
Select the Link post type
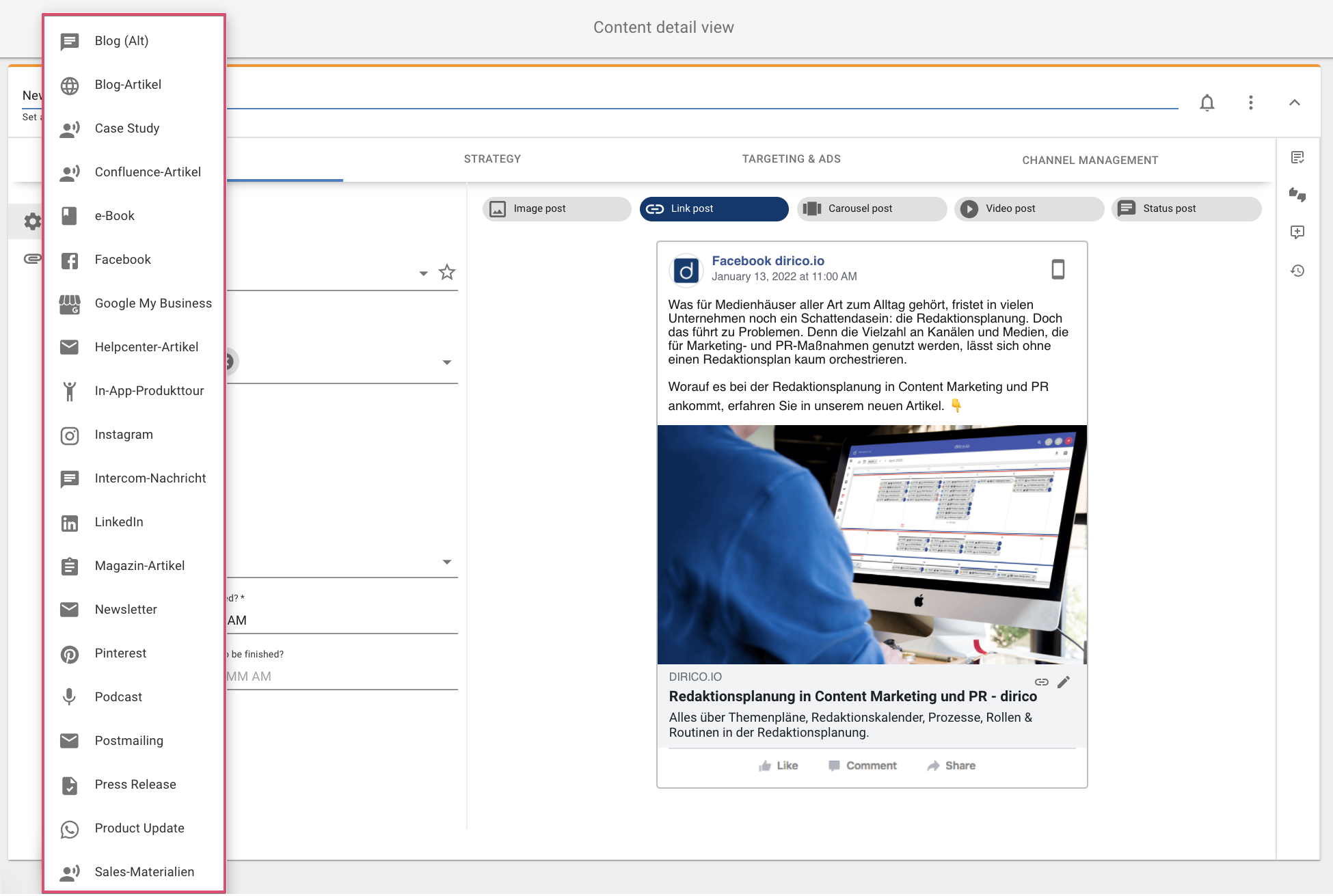coord(714,209)
